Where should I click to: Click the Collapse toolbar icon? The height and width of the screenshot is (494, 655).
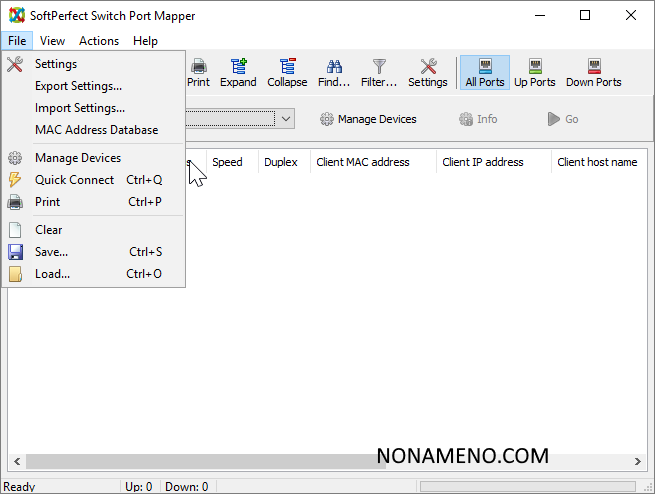(287, 72)
